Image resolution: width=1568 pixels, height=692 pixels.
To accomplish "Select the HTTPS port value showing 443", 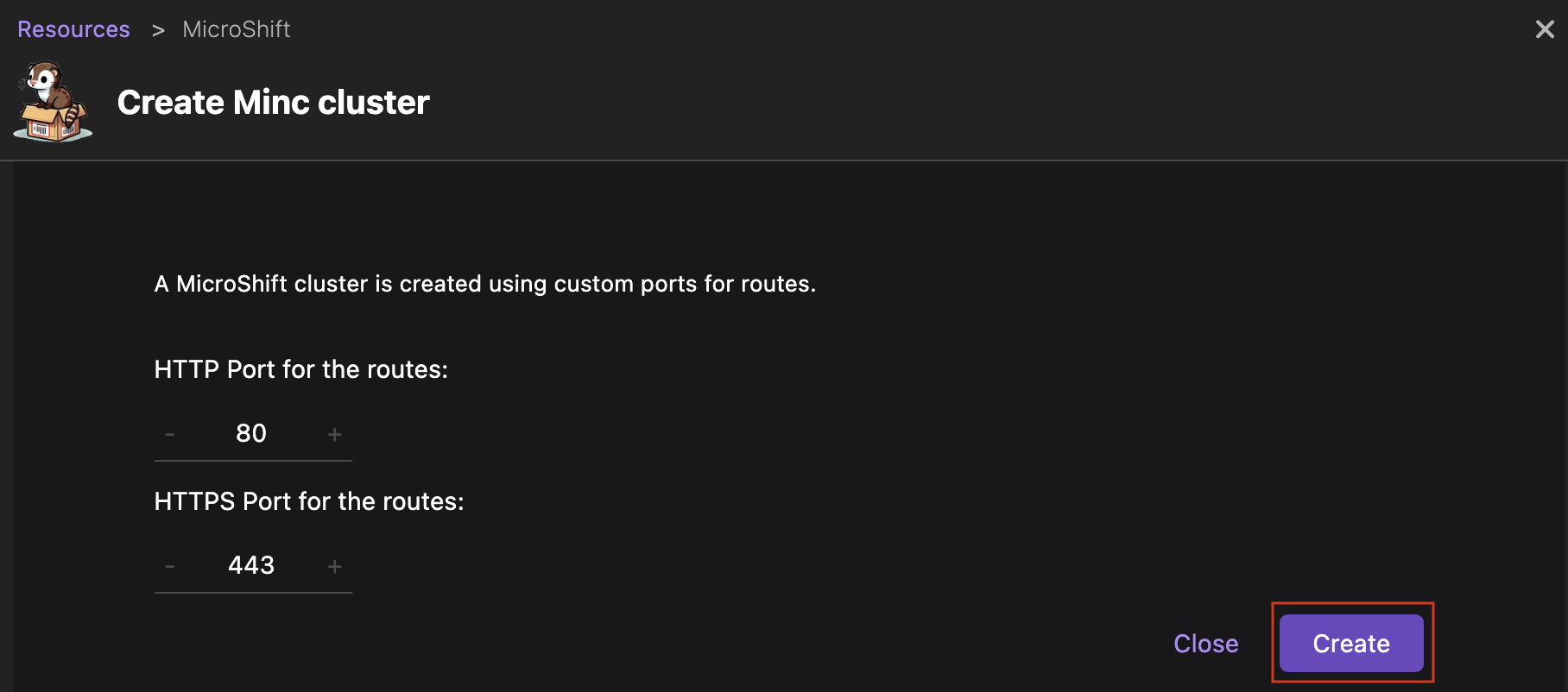I will coord(251,566).
